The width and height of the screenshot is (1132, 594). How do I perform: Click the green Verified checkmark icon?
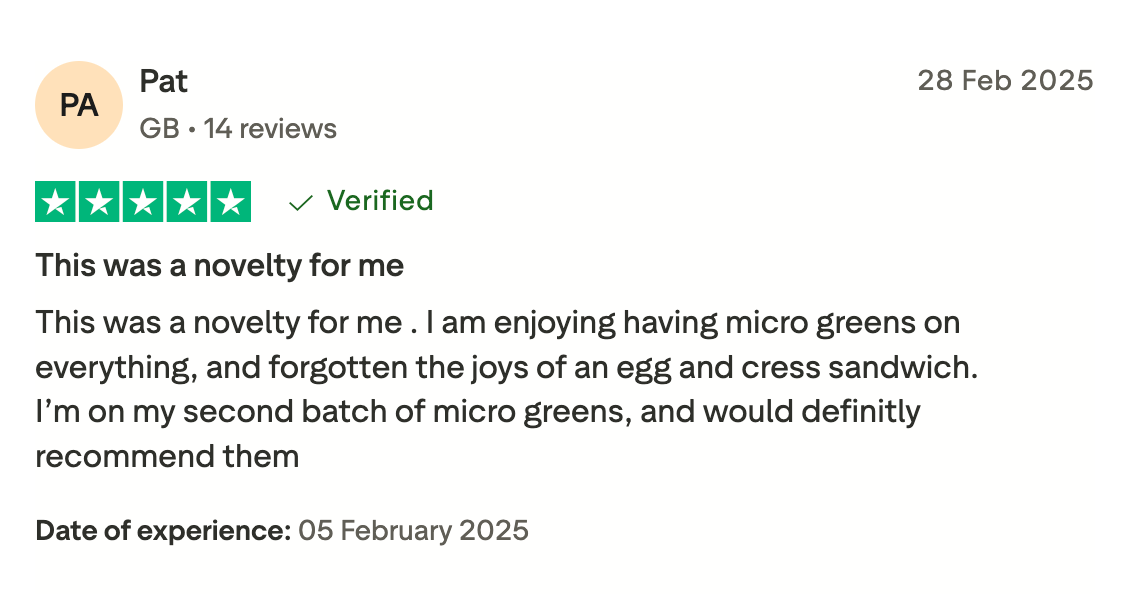(x=300, y=203)
